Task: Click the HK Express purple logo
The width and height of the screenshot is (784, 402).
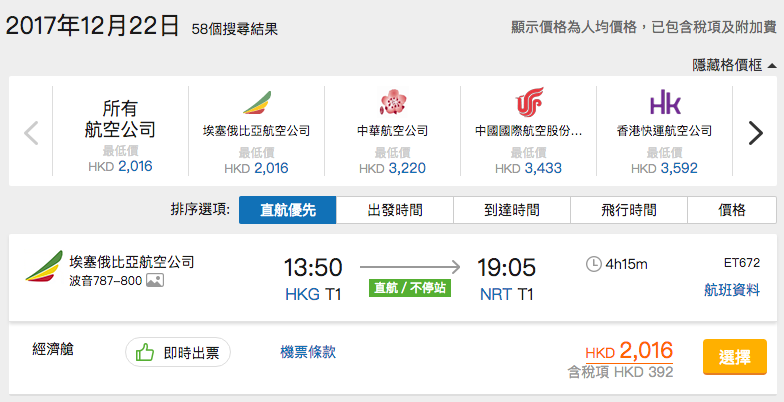Action: (665, 102)
